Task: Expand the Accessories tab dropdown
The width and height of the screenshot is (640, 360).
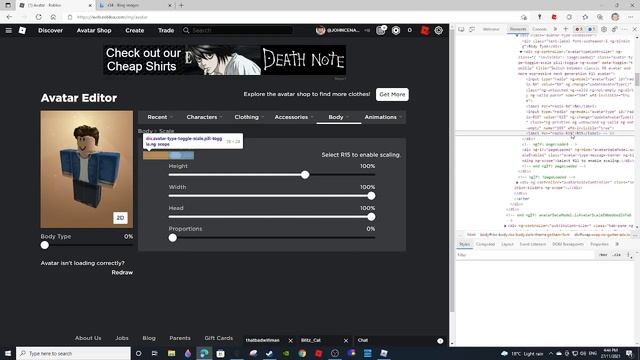Action: click(294, 117)
